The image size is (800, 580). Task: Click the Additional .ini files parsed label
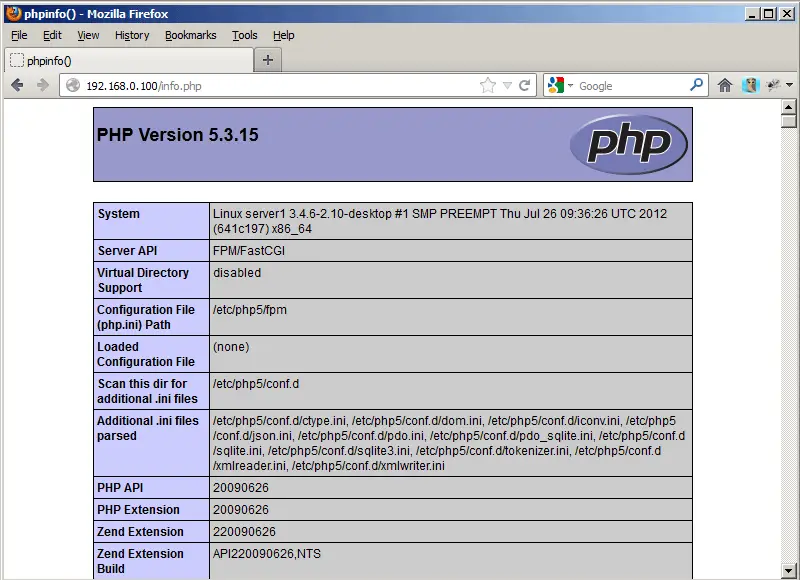[x=148, y=428]
